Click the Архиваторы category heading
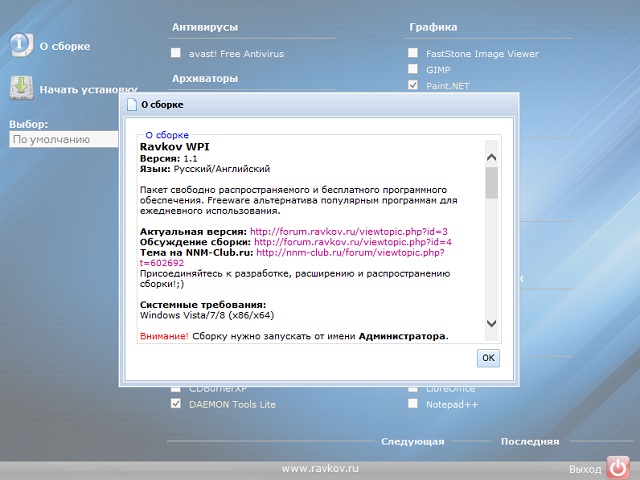640x480 pixels. click(204, 78)
